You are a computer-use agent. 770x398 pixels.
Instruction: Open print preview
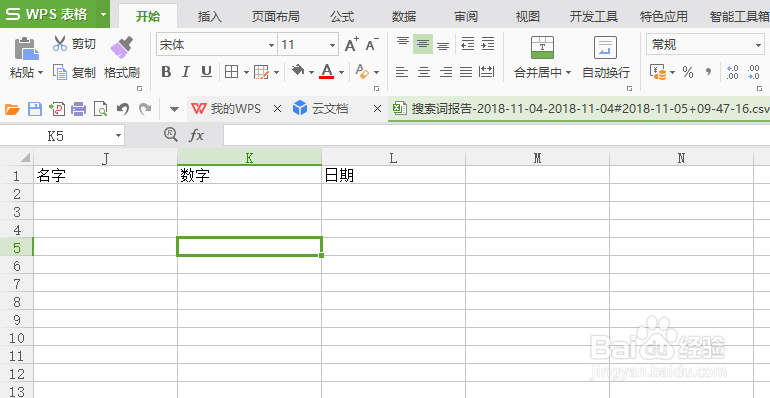pyautogui.click(x=100, y=109)
